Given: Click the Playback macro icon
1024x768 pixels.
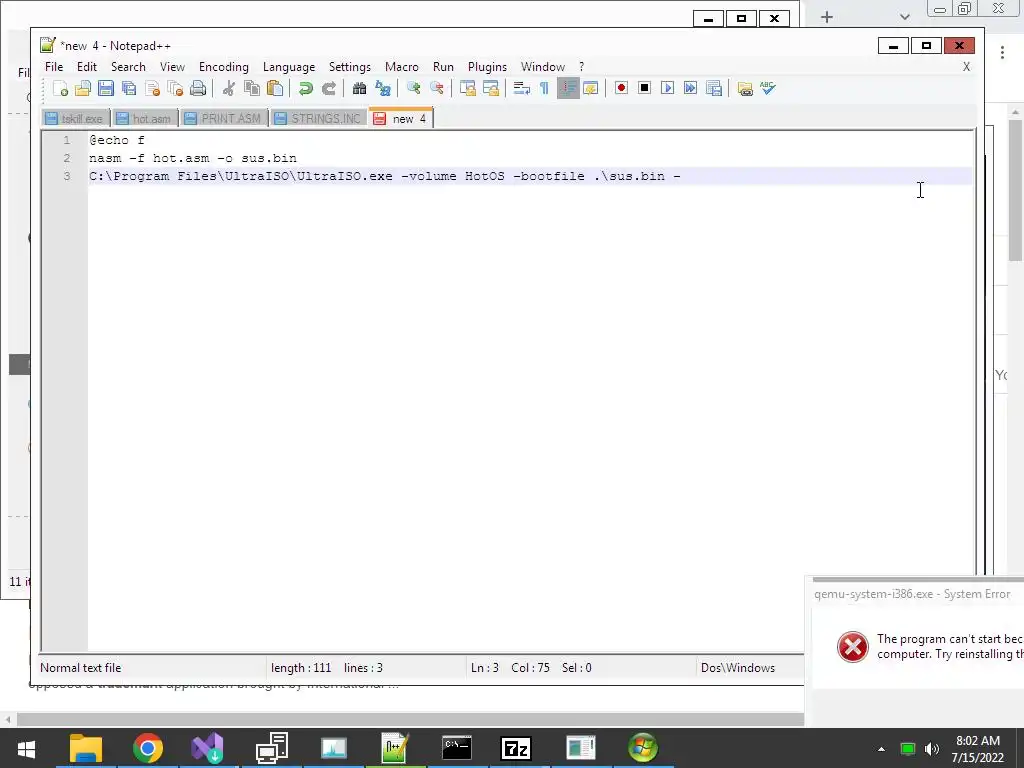Looking at the screenshot, I should (667, 88).
